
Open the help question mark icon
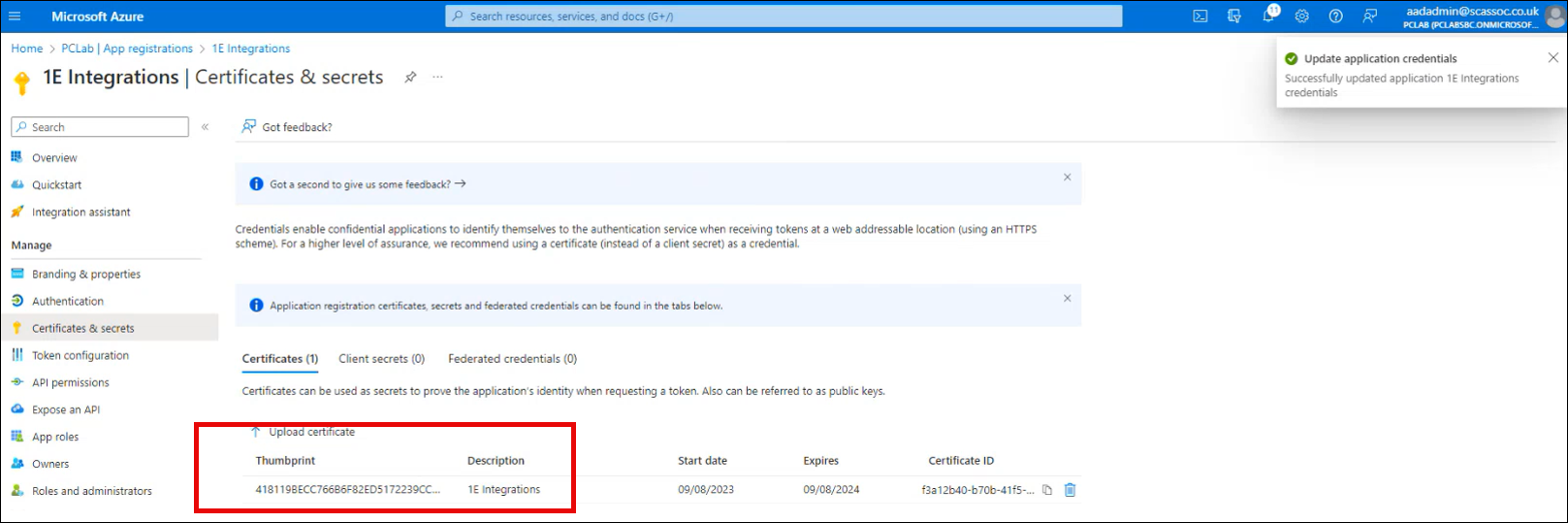pos(1336,16)
